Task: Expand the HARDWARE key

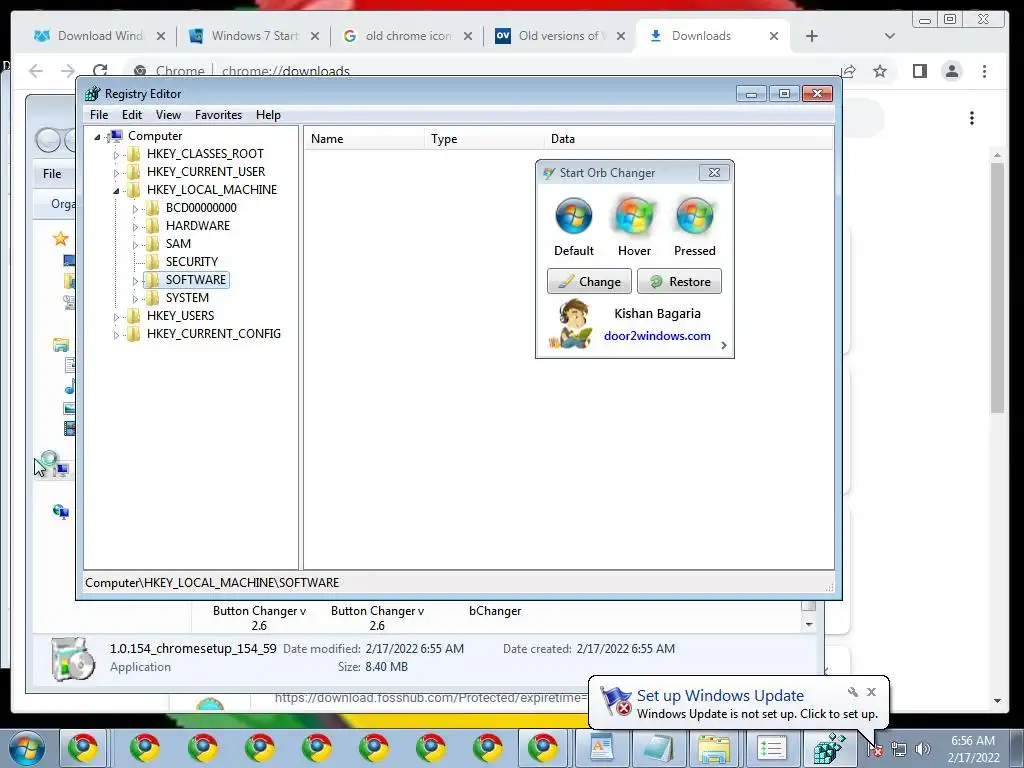Action: click(135, 227)
